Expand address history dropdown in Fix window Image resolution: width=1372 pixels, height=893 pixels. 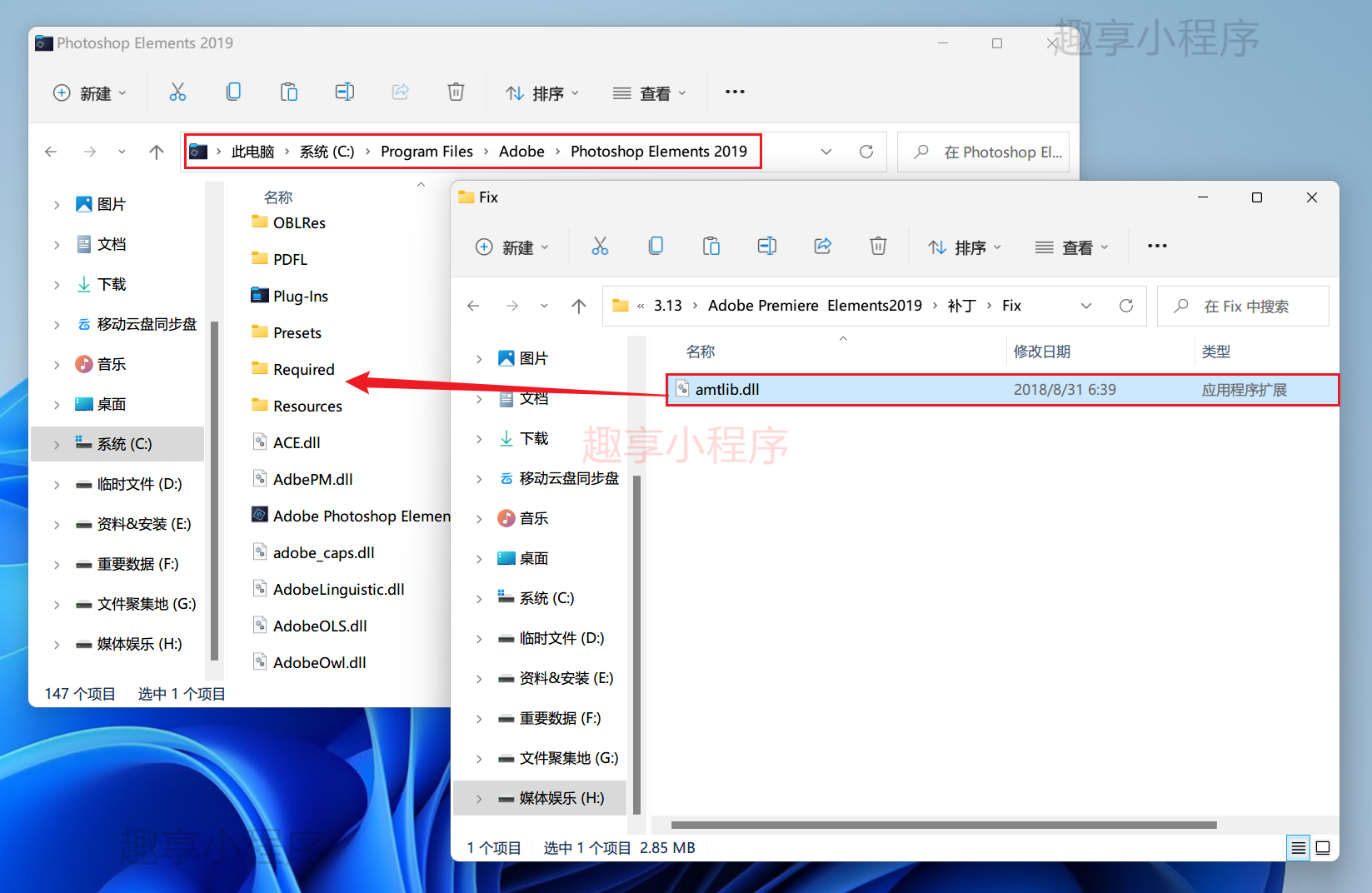[1086, 306]
